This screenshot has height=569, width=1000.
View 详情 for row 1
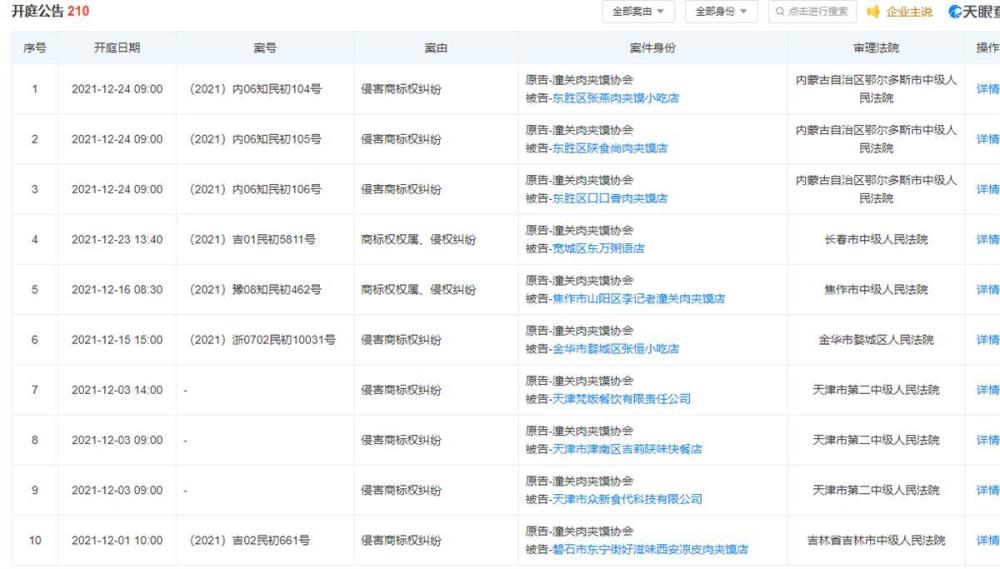coord(988,89)
